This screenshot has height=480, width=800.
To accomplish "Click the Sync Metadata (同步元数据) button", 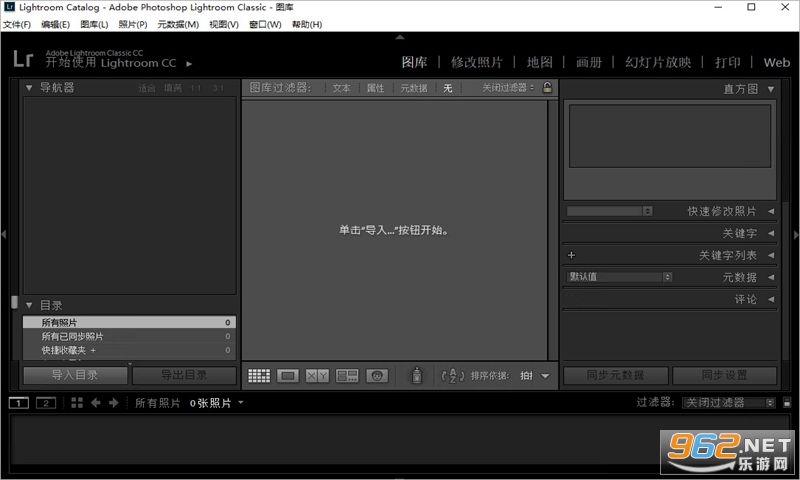I will (x=615, y=375).
